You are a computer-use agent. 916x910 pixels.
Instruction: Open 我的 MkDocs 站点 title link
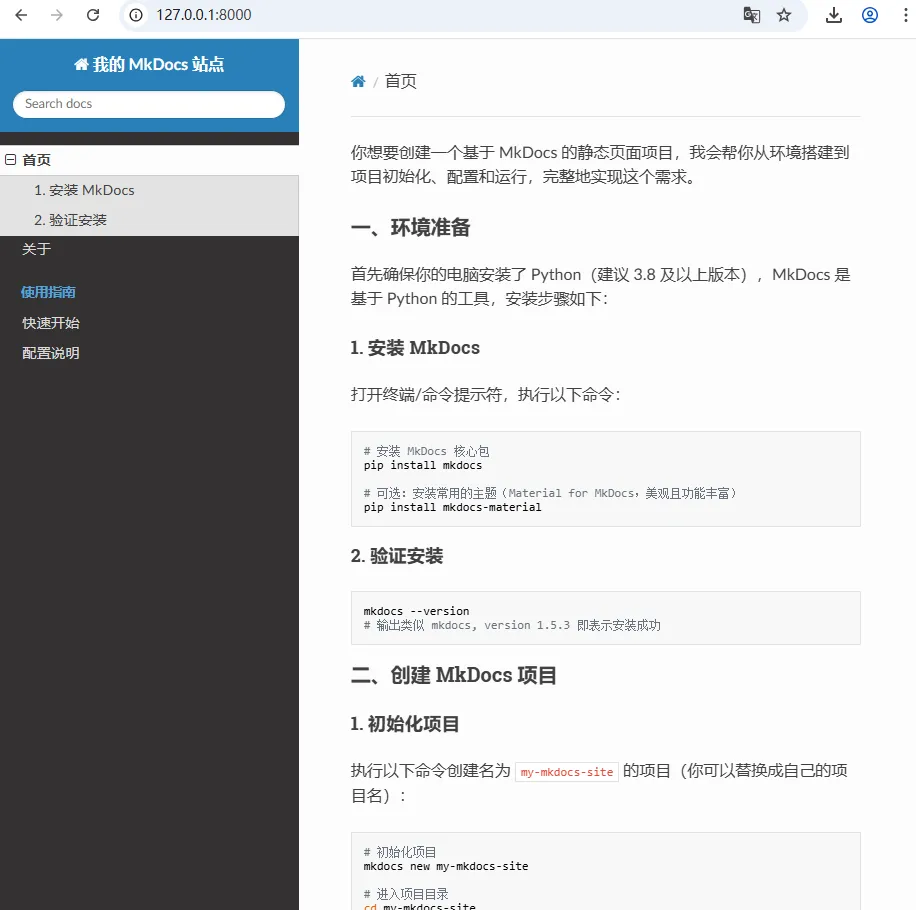[150, 64]
